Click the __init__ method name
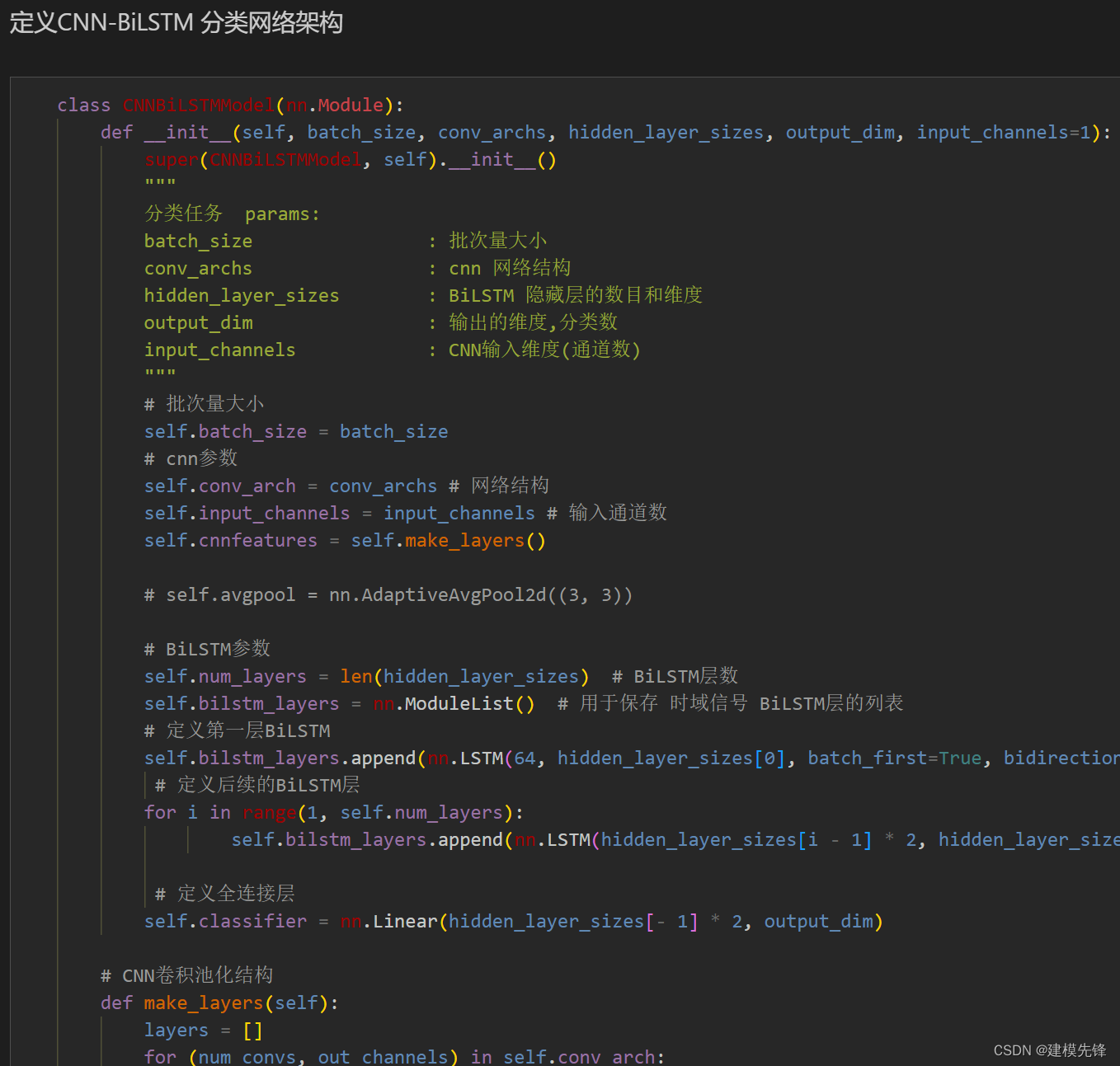This screenshot has height=1066, width=1120. [185, 132]
